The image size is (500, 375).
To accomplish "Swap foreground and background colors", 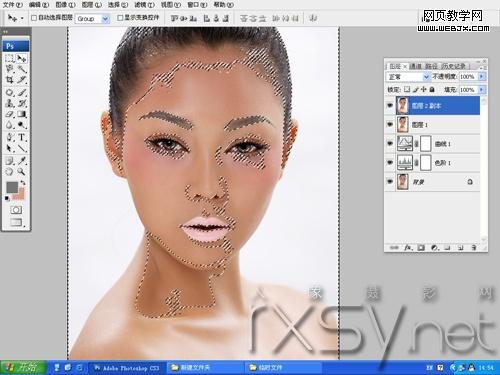I will (23, 183).
